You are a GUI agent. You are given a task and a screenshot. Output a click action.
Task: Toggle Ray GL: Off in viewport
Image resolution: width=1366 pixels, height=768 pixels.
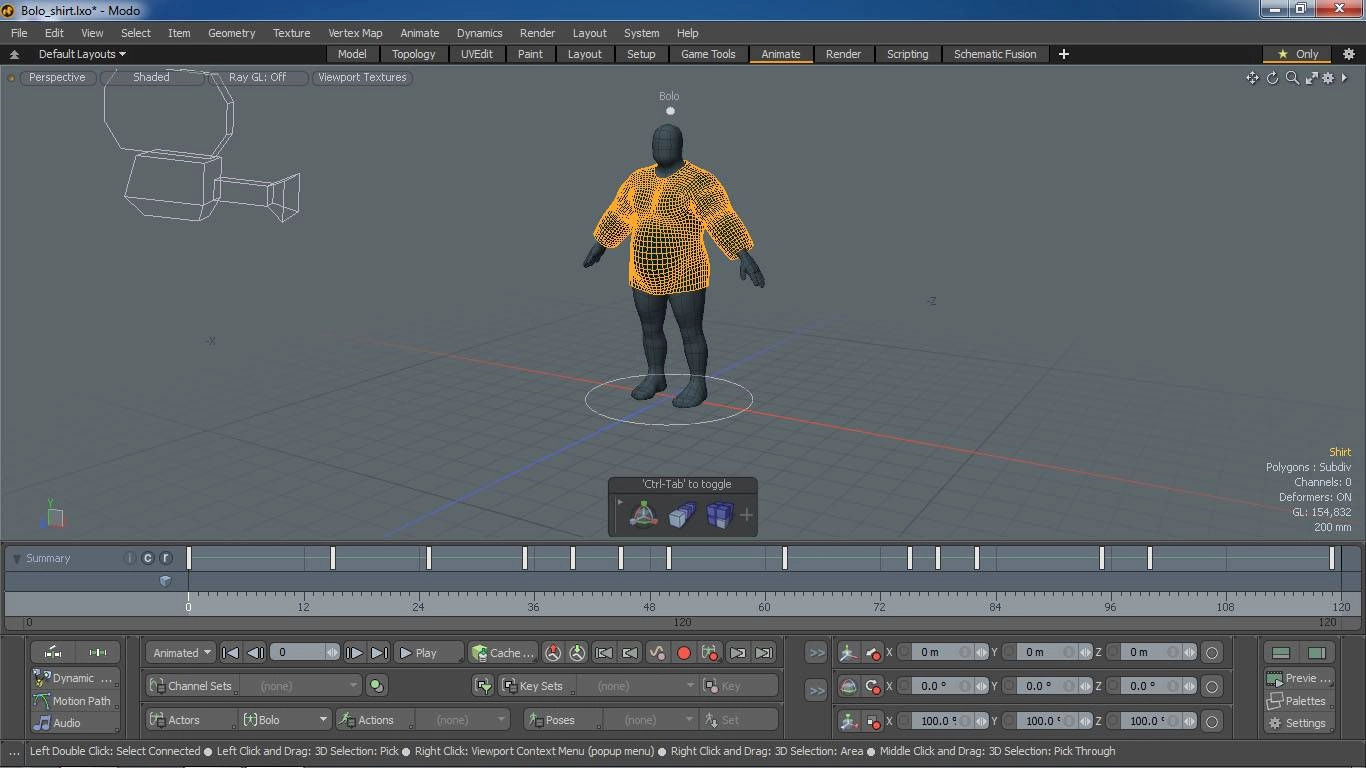tap(257, 77)
